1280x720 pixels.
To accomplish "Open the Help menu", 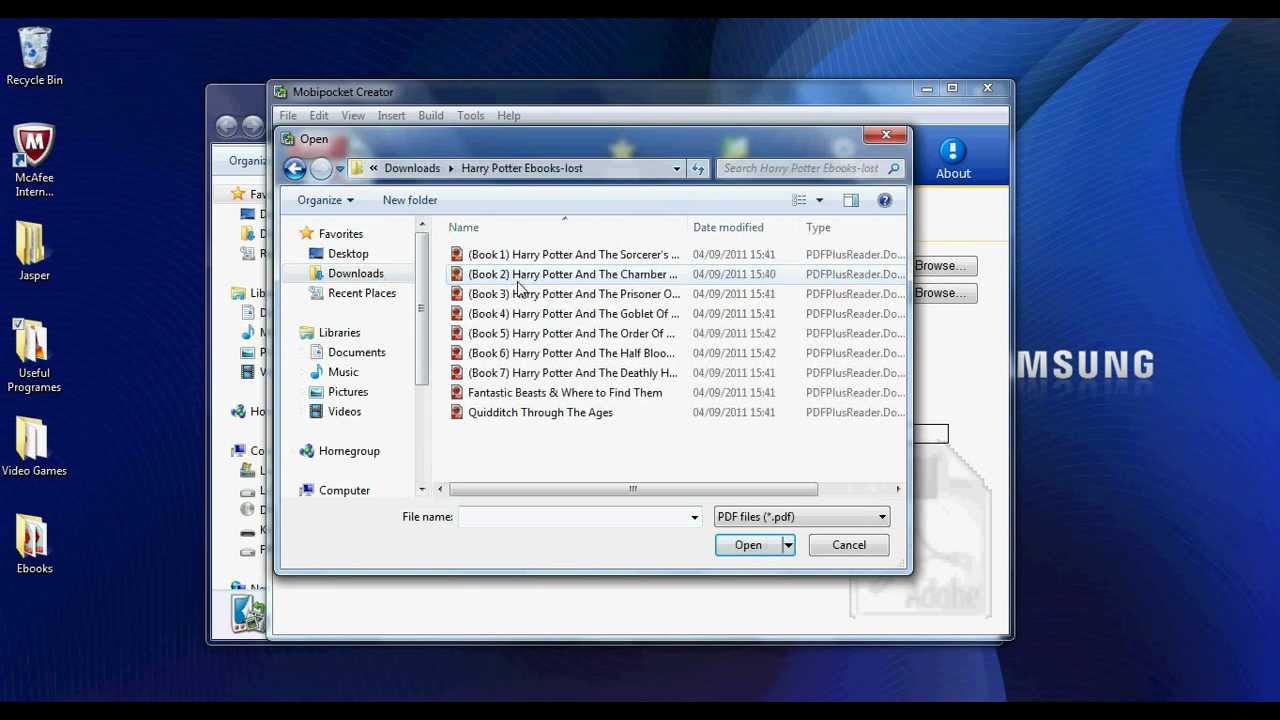I will click(509, 116).
